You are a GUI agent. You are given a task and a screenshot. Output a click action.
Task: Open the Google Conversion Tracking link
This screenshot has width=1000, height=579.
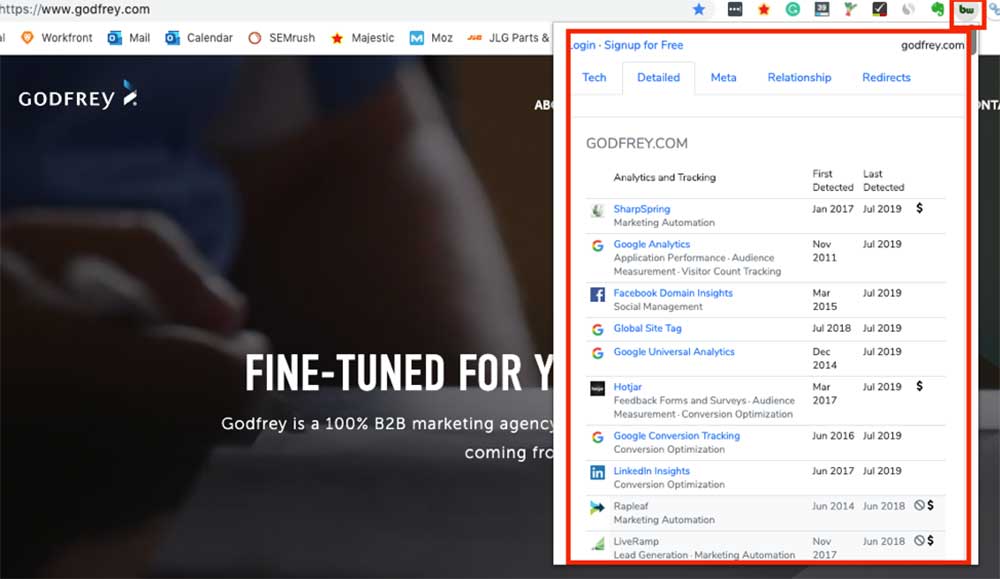pos(677,436)
